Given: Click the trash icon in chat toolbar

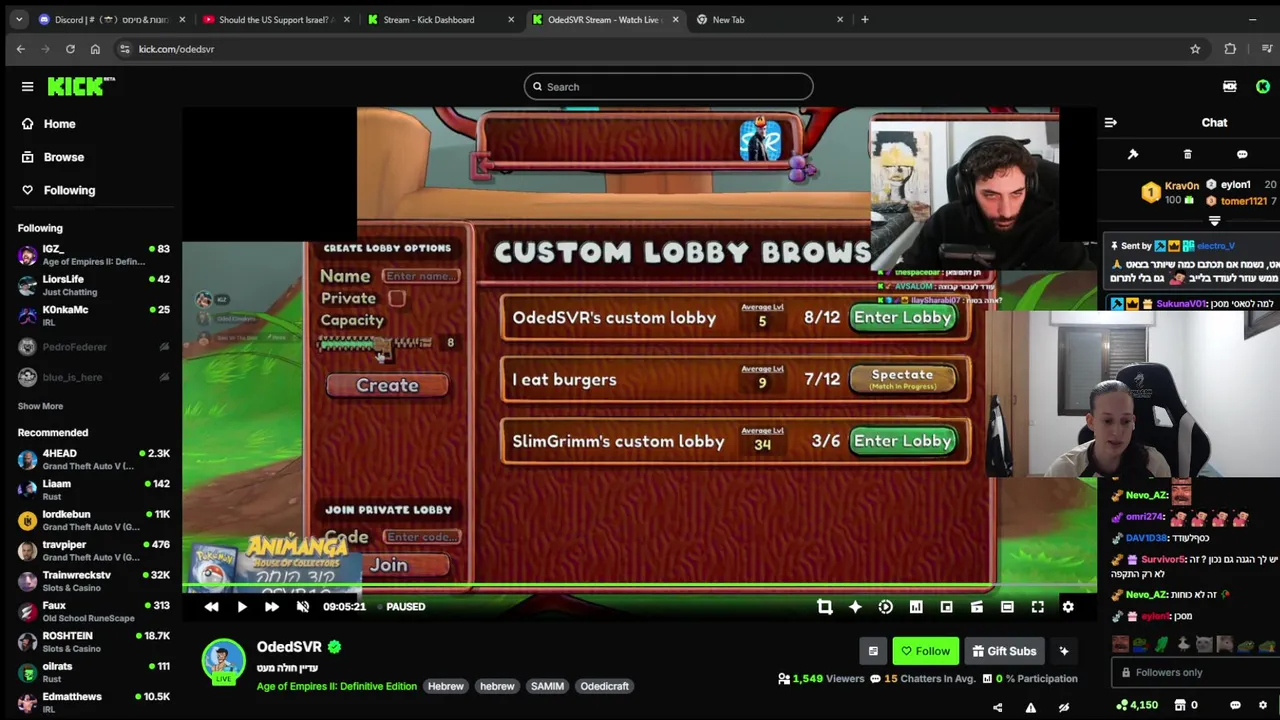Looking at the screenshot, I should click(1188, 155).
